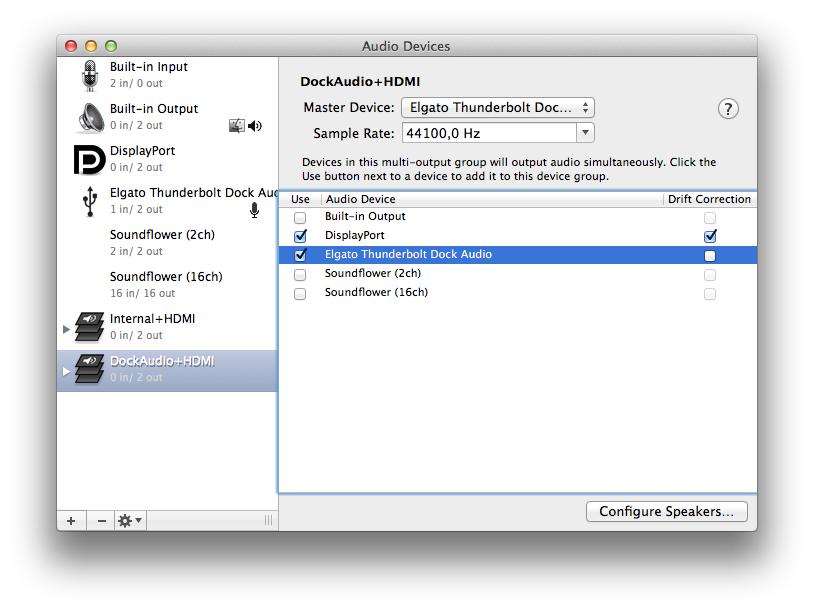Select the DisplayPort row in table
814x610 pixels.
(x=518, y=236)
